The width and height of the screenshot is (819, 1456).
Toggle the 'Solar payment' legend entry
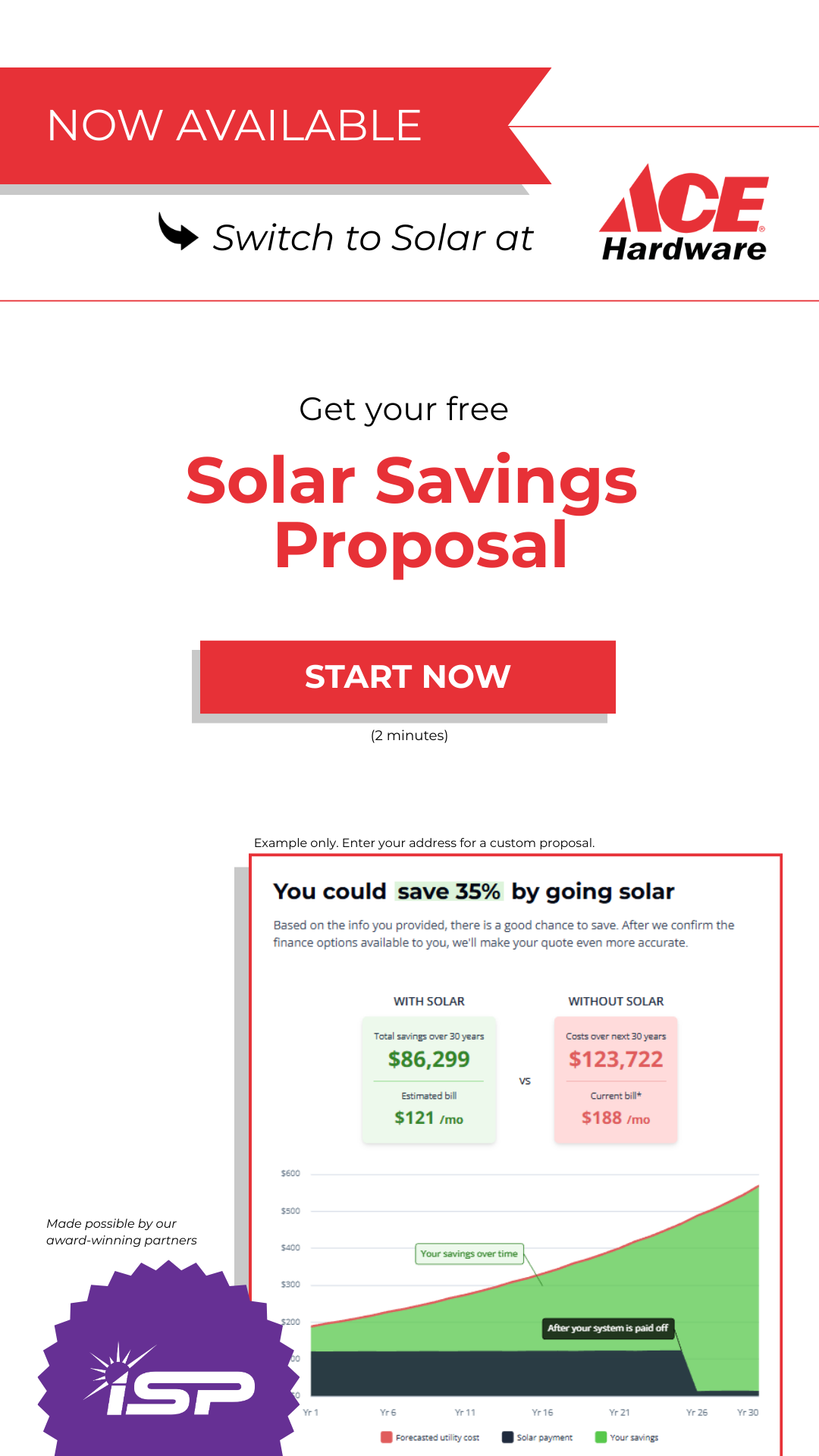pos(544,1436)
